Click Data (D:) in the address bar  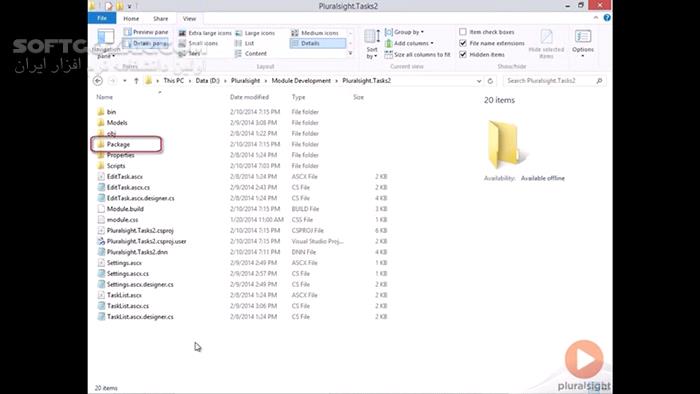(208, 81)
